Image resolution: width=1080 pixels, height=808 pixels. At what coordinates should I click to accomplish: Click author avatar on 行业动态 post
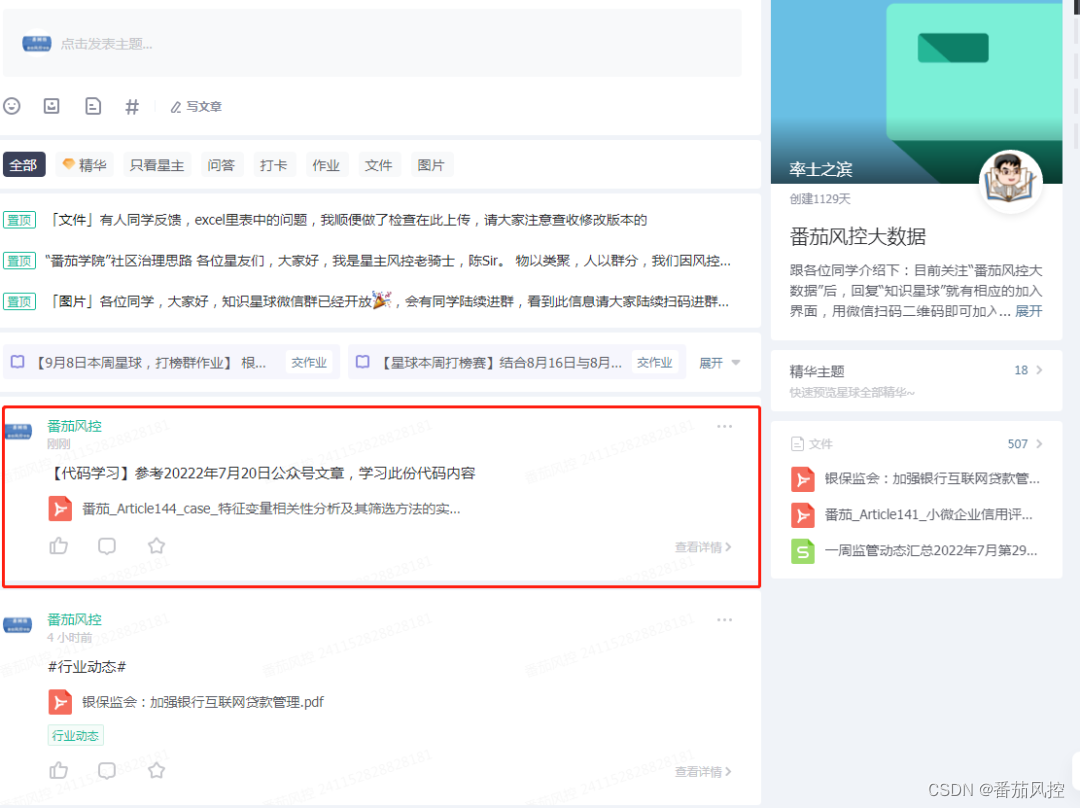click(17, 625)
